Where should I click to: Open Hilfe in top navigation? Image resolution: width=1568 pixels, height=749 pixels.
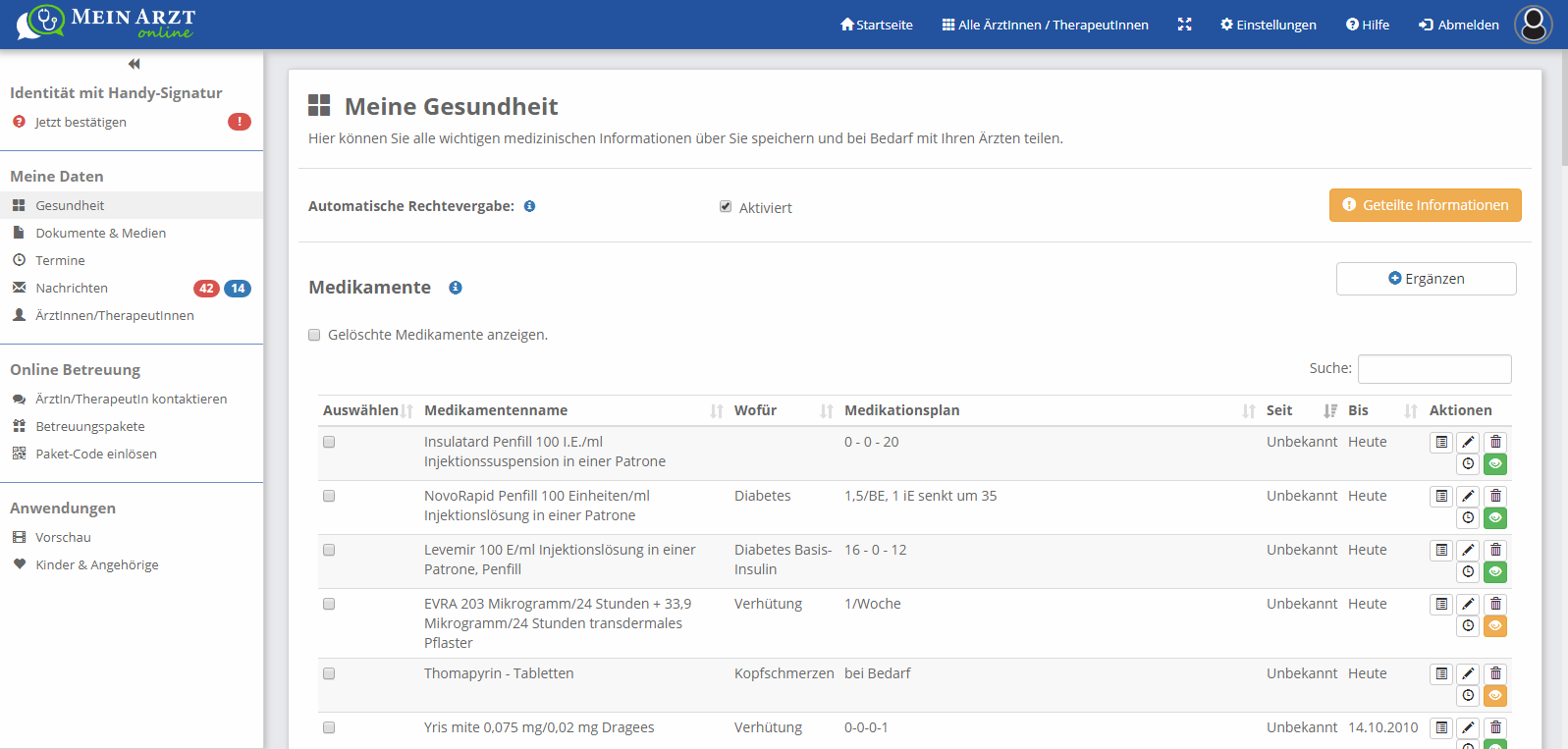(x=1368, y=25)
